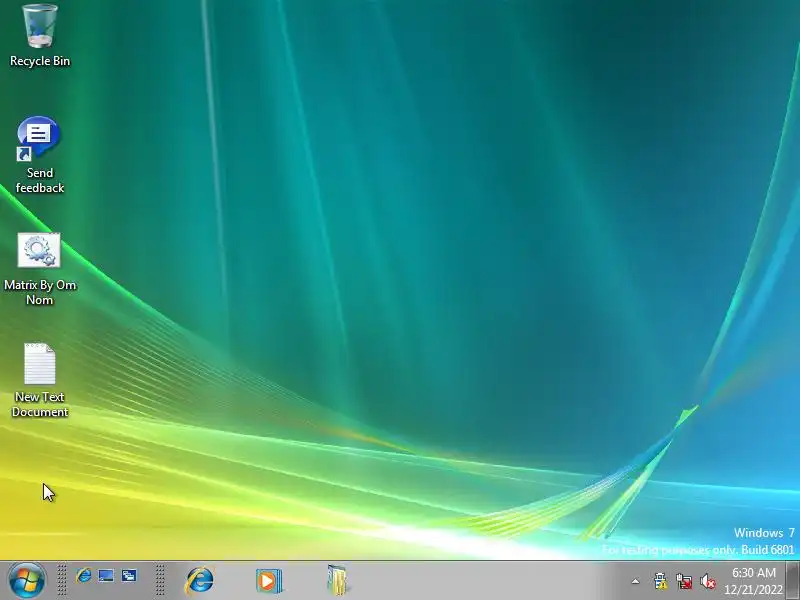Launch small Internet Explorer quick launch icon

[x=84, y=576]
